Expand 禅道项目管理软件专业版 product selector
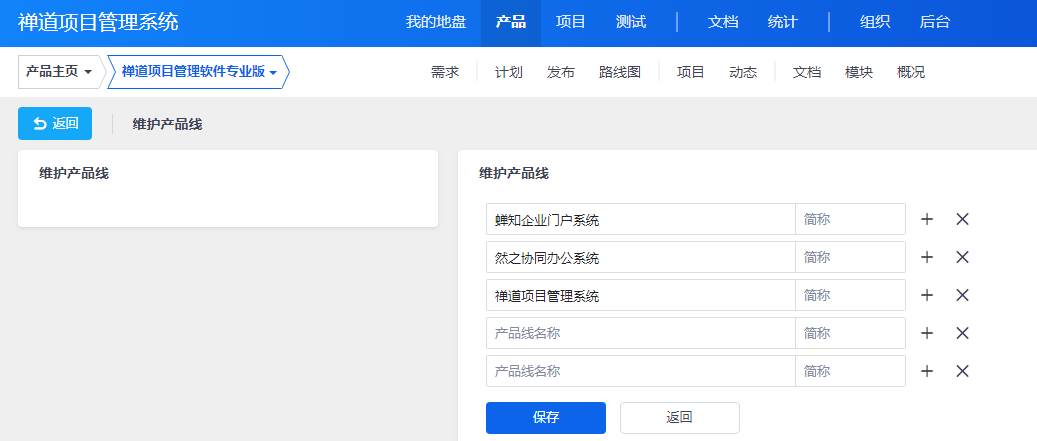The height and width of the screenshot is (441, 1037). 198,71
